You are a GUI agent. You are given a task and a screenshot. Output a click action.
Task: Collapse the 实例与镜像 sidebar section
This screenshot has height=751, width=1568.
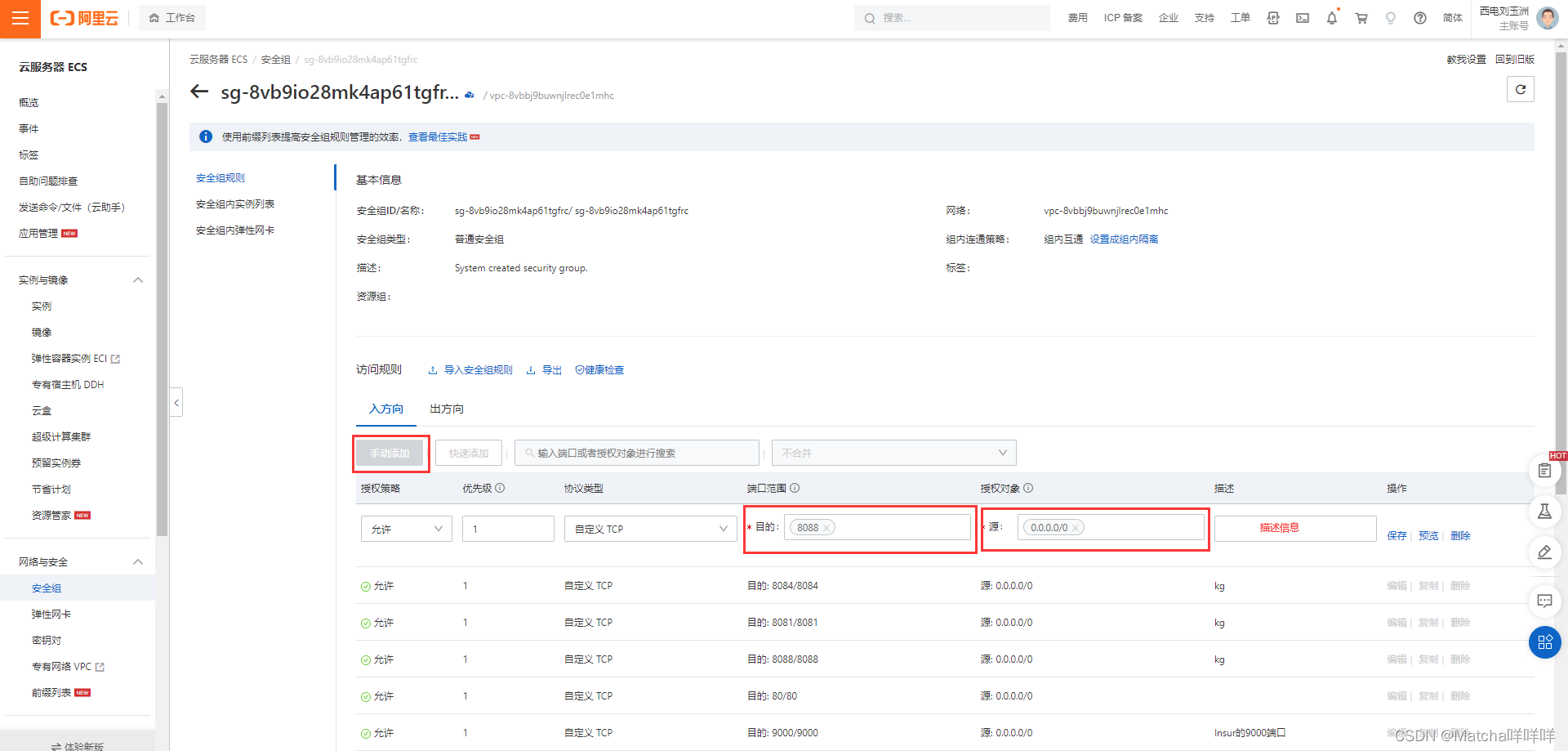pos(138,280)
